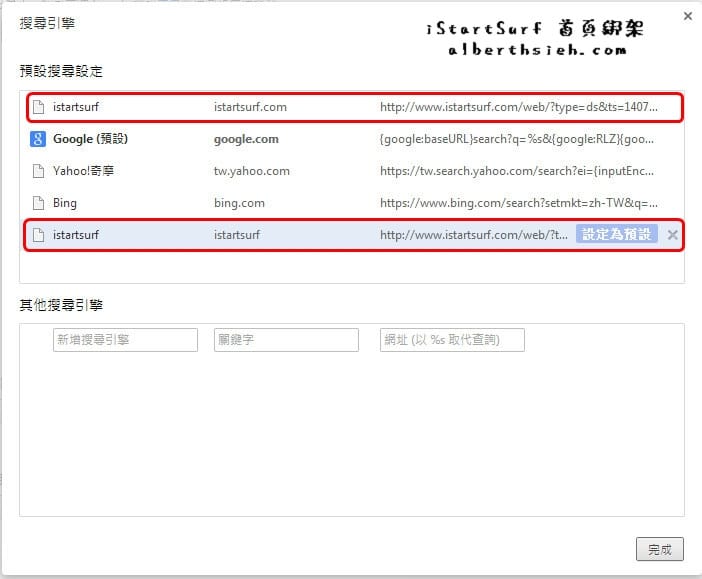This screenshot has width=702, height=579.
Task: Focus the 網址 (以 %s 取代查詢) field
Action: coord(452,340)
